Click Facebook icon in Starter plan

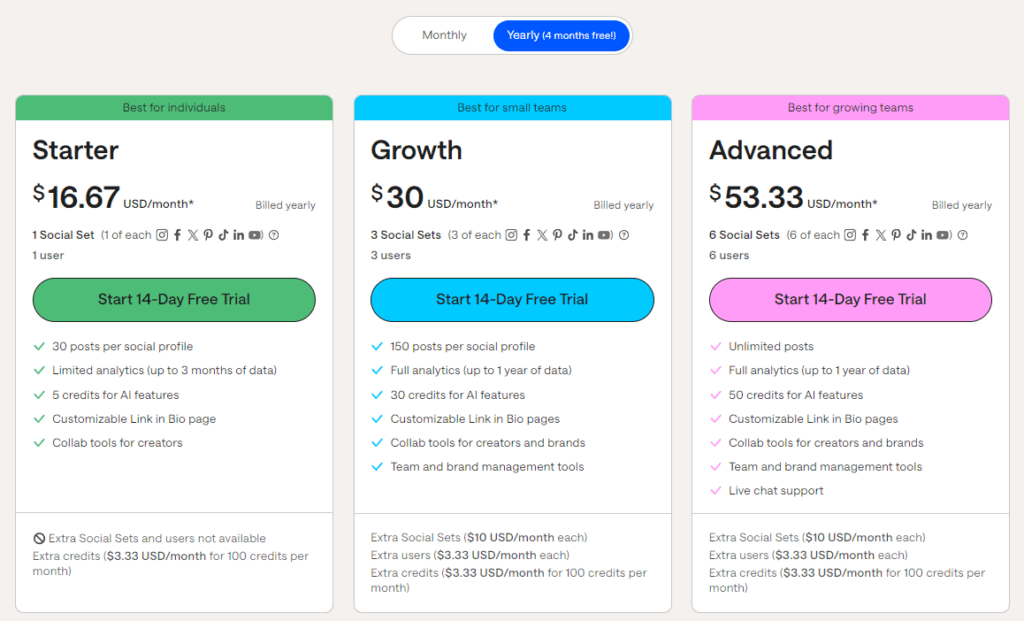(x=178, y=235)
